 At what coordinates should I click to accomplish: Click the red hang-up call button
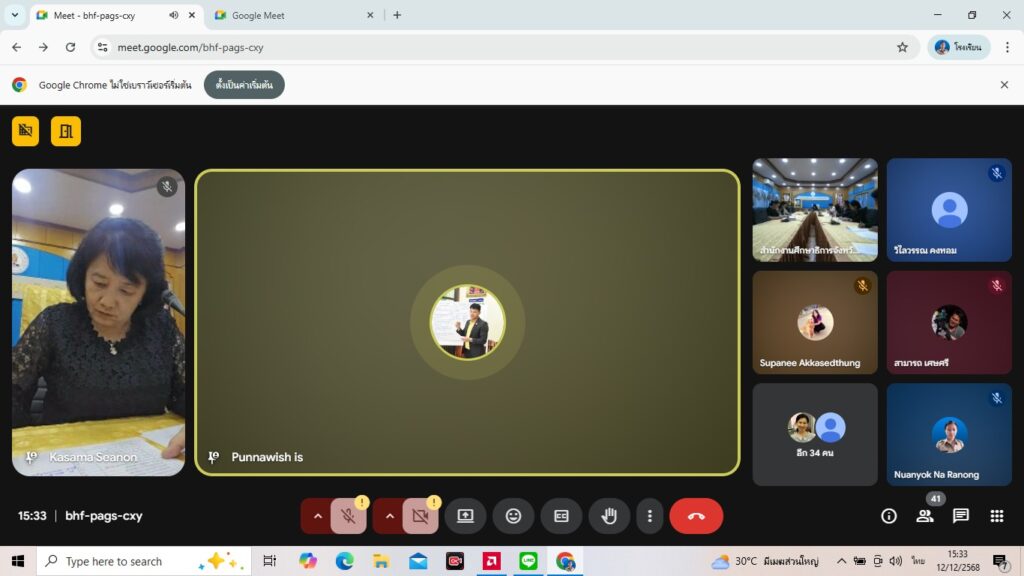[x=696, y=516]
